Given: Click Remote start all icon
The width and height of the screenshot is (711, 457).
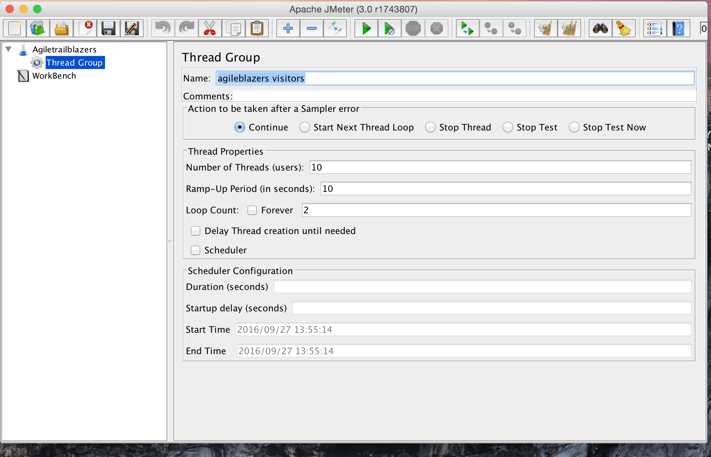Looking at the screenshot, I should point(467,28).
